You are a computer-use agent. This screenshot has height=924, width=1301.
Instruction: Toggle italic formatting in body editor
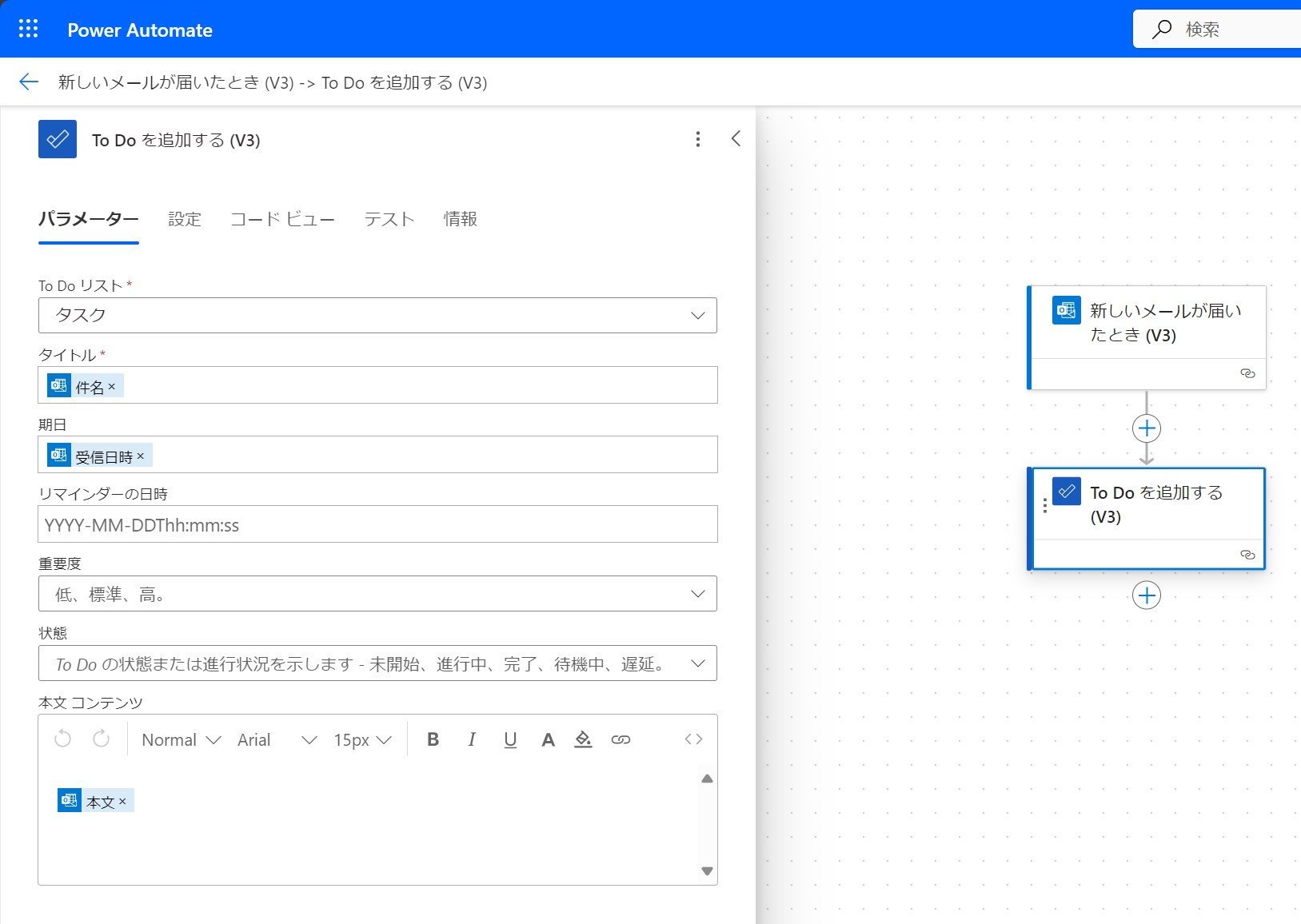(472, 739)
